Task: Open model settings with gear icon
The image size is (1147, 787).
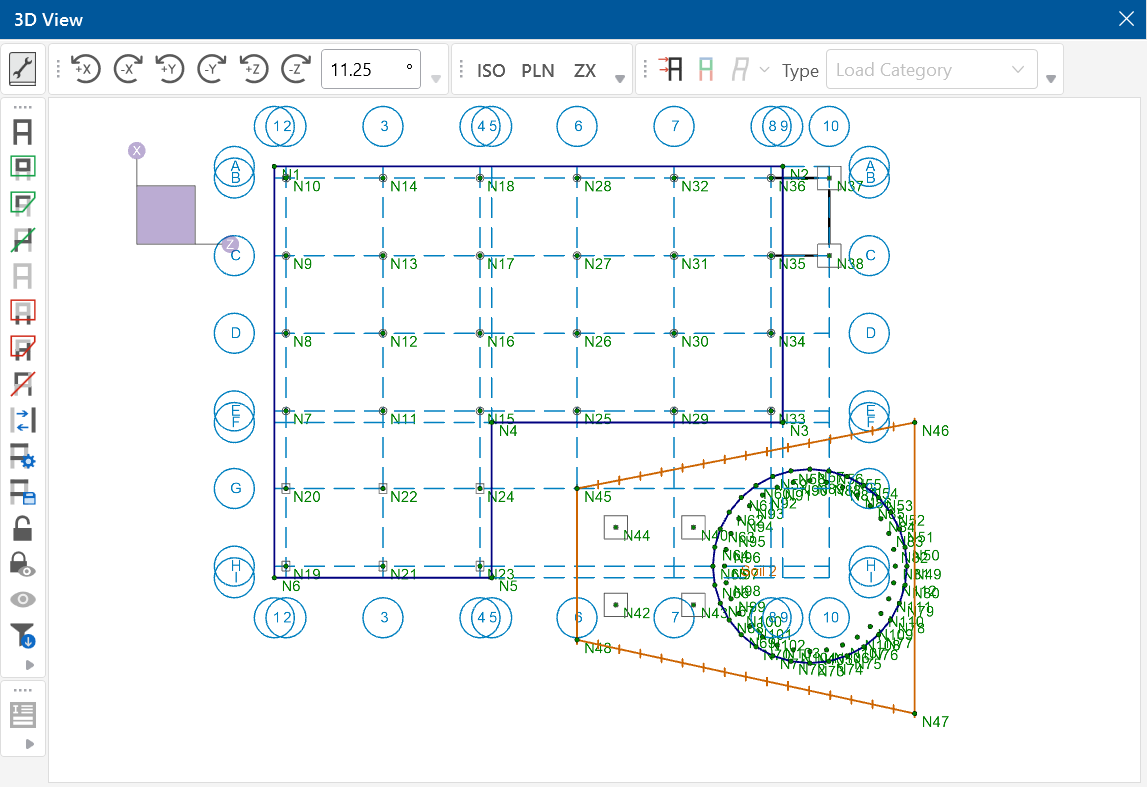Action: pyautogui.click(x=23, y=456)
